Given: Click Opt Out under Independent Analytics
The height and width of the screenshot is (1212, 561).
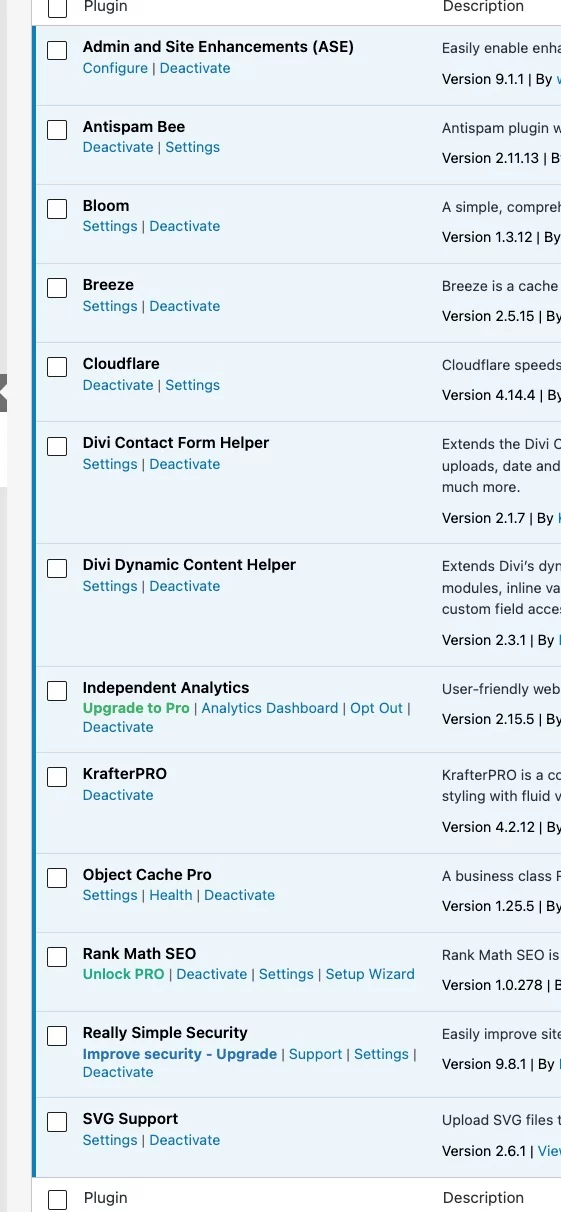Looking at the screenshot, I should click(x=377, y=708).
